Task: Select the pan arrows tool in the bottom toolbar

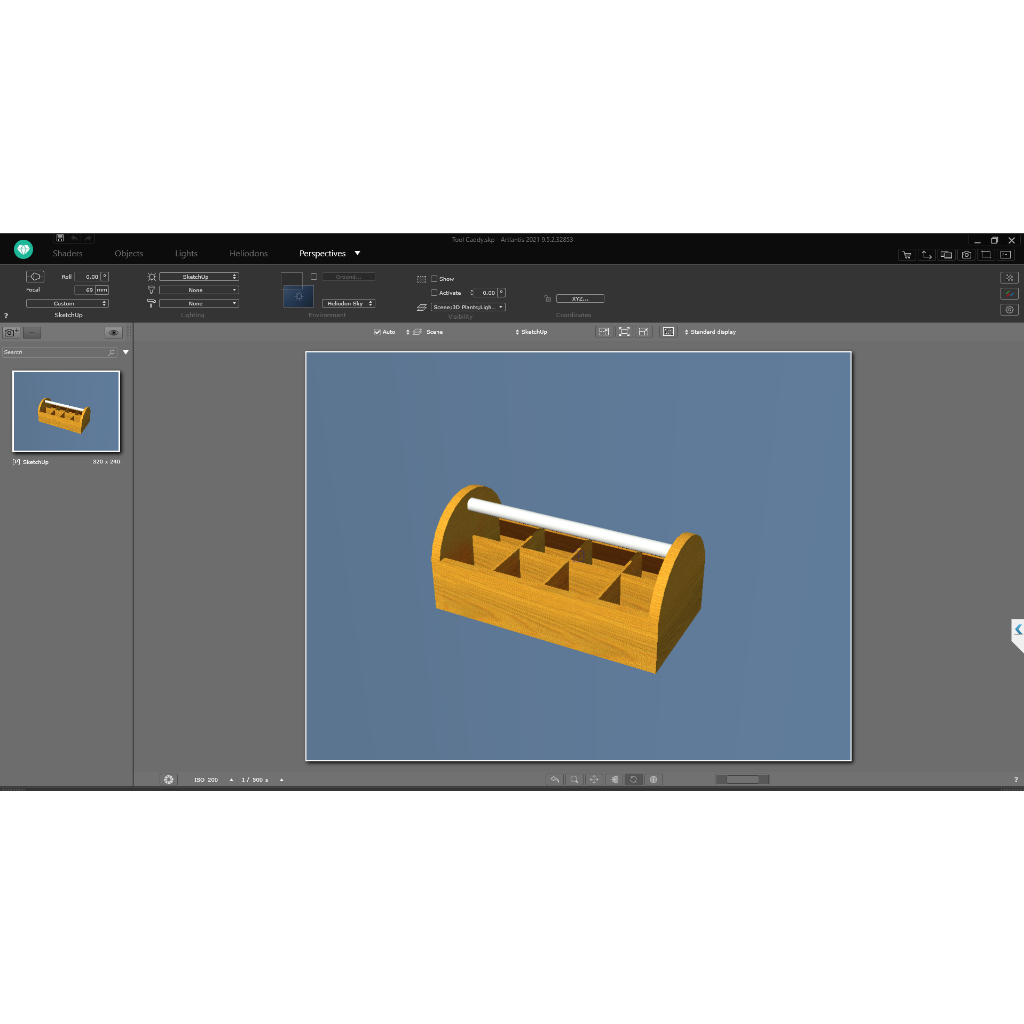Action: tap(594, 779)
